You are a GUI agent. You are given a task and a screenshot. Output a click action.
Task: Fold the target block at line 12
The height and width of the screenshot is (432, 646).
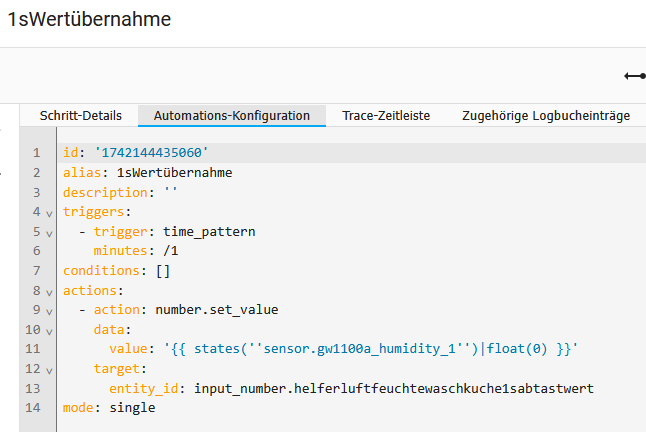pyautogui.click(x=49, y=371)
